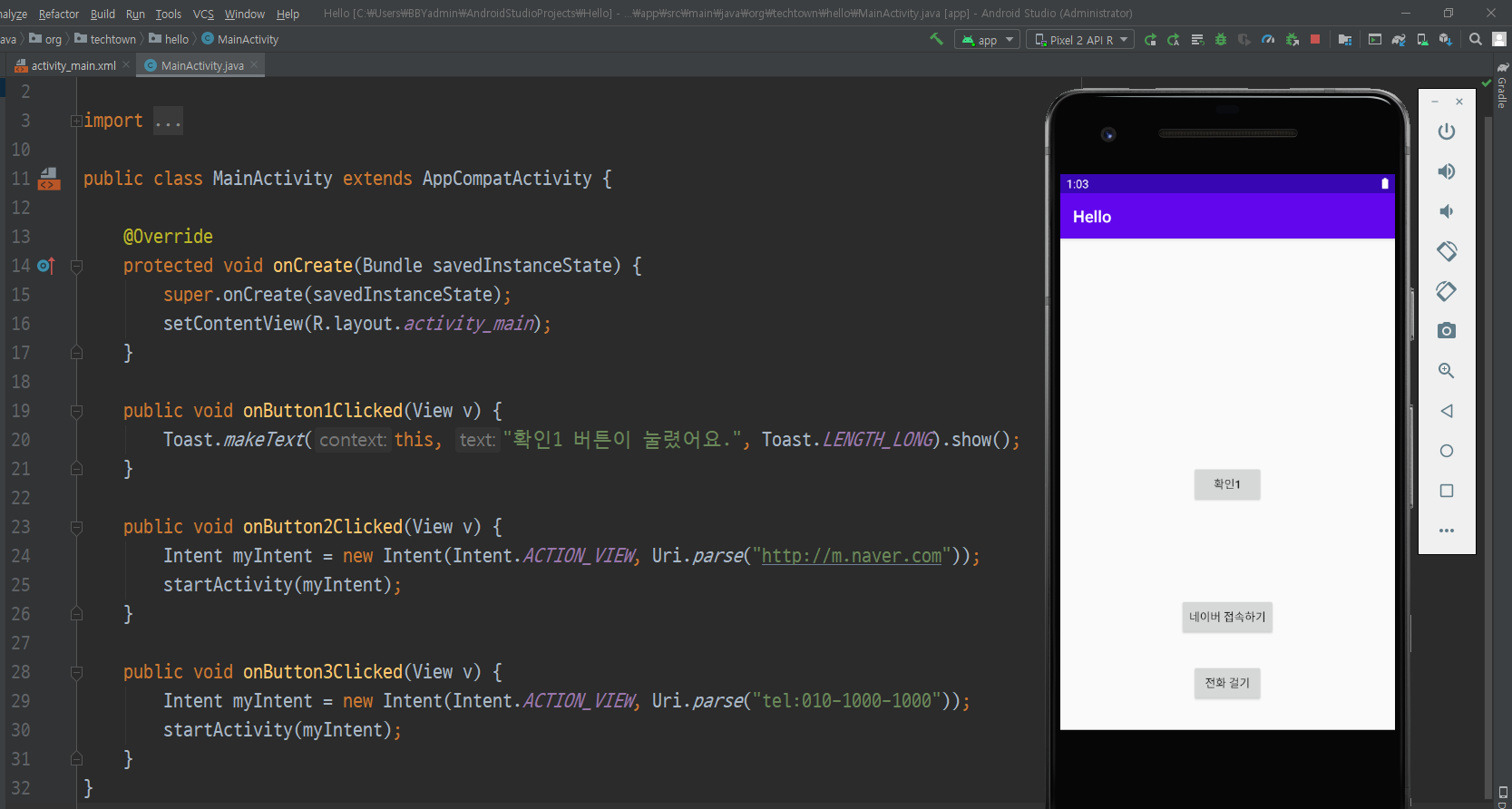This screenshot has width=1512, height=809.
Task: Click the Run with Coverage icon
Action: pyautogui.click(x=1244, y=40)
